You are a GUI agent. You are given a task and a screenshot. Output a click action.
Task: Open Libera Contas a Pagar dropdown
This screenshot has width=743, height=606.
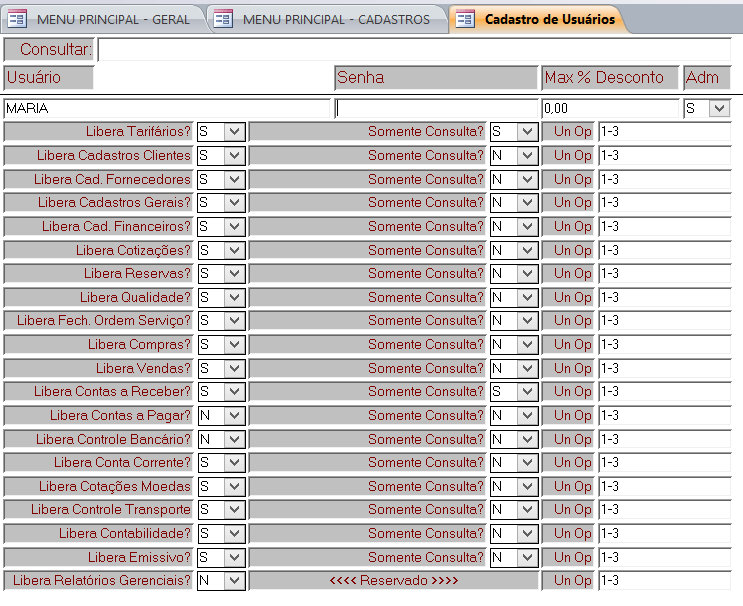[234, 415]
